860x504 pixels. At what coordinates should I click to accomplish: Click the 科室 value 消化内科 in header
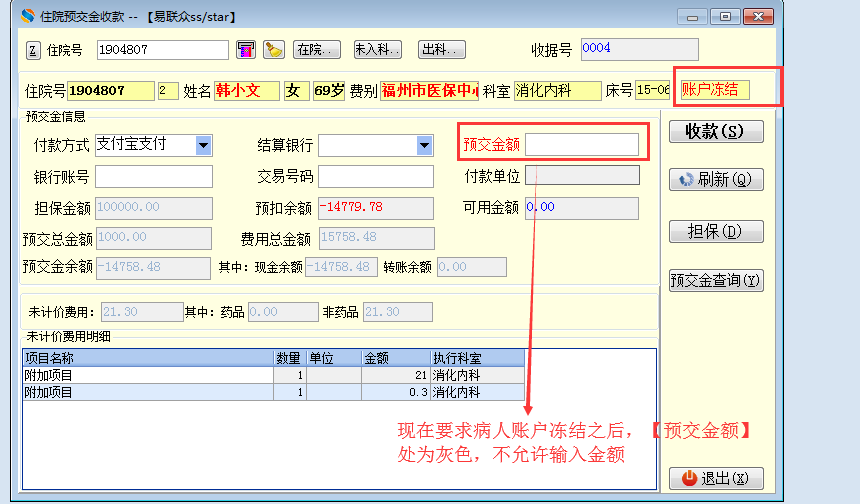(x=557, y=90)
